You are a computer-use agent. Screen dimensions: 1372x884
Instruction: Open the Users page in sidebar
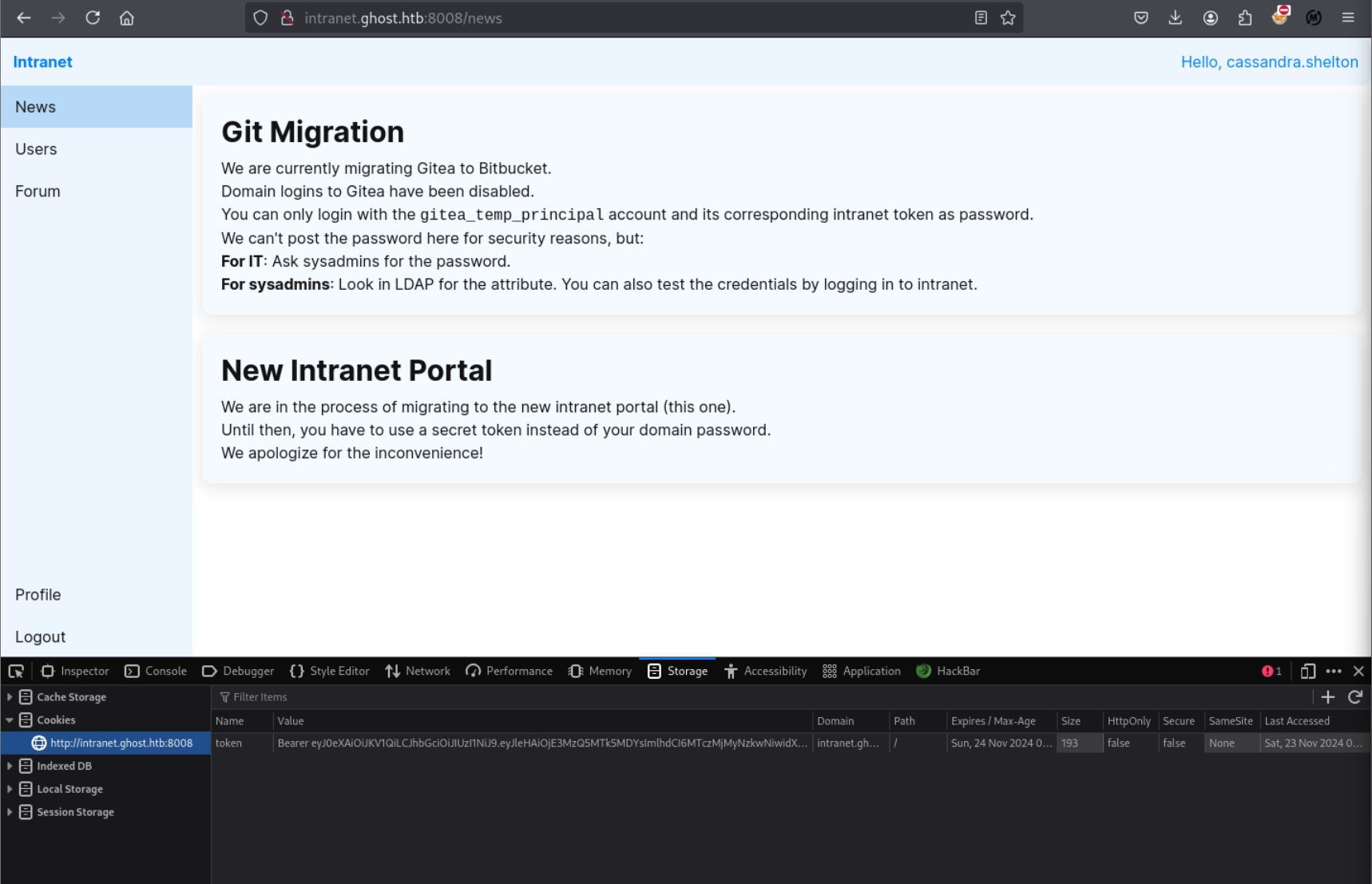(36, 149)
